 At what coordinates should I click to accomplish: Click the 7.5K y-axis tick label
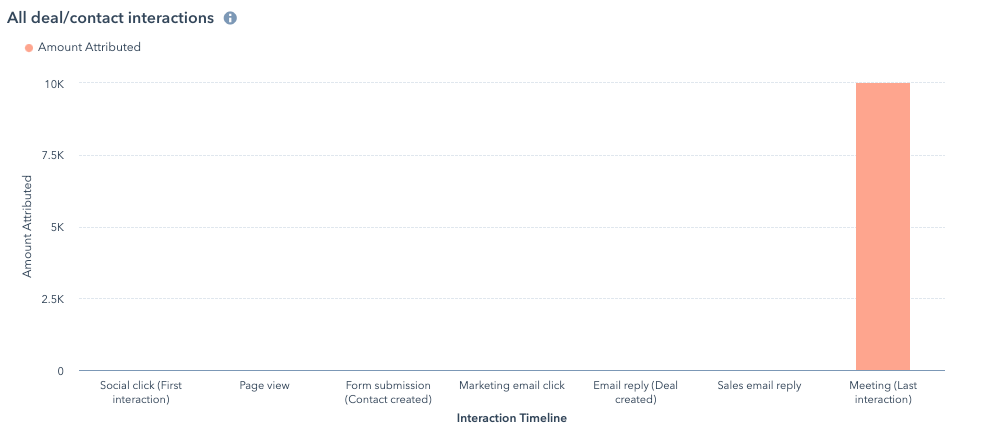(x=52, y=155)
